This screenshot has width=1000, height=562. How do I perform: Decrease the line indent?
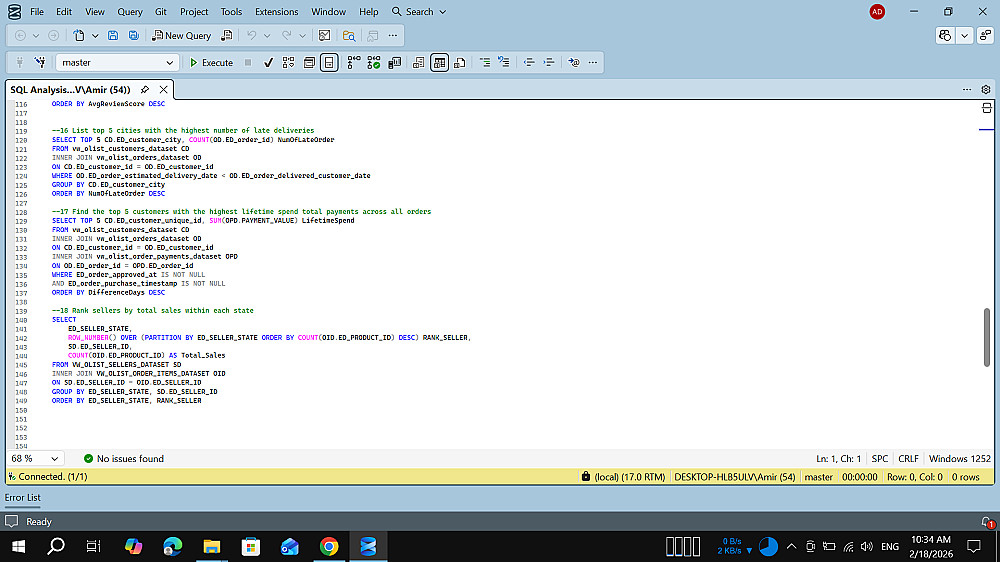[529, 63]
